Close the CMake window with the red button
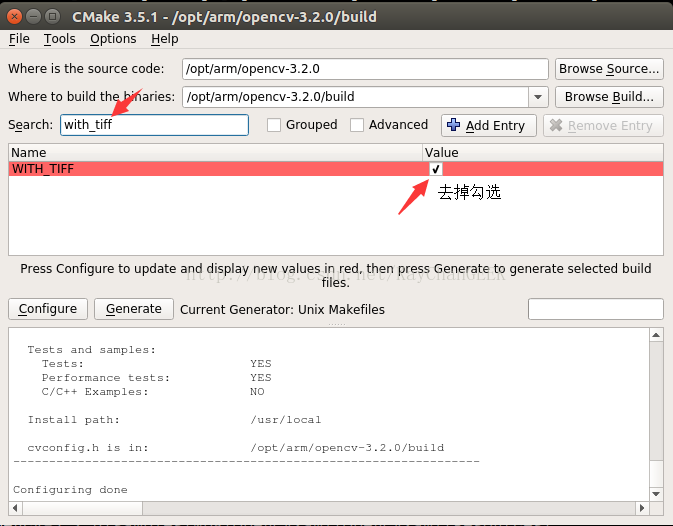673x526 pixels. 14,17
